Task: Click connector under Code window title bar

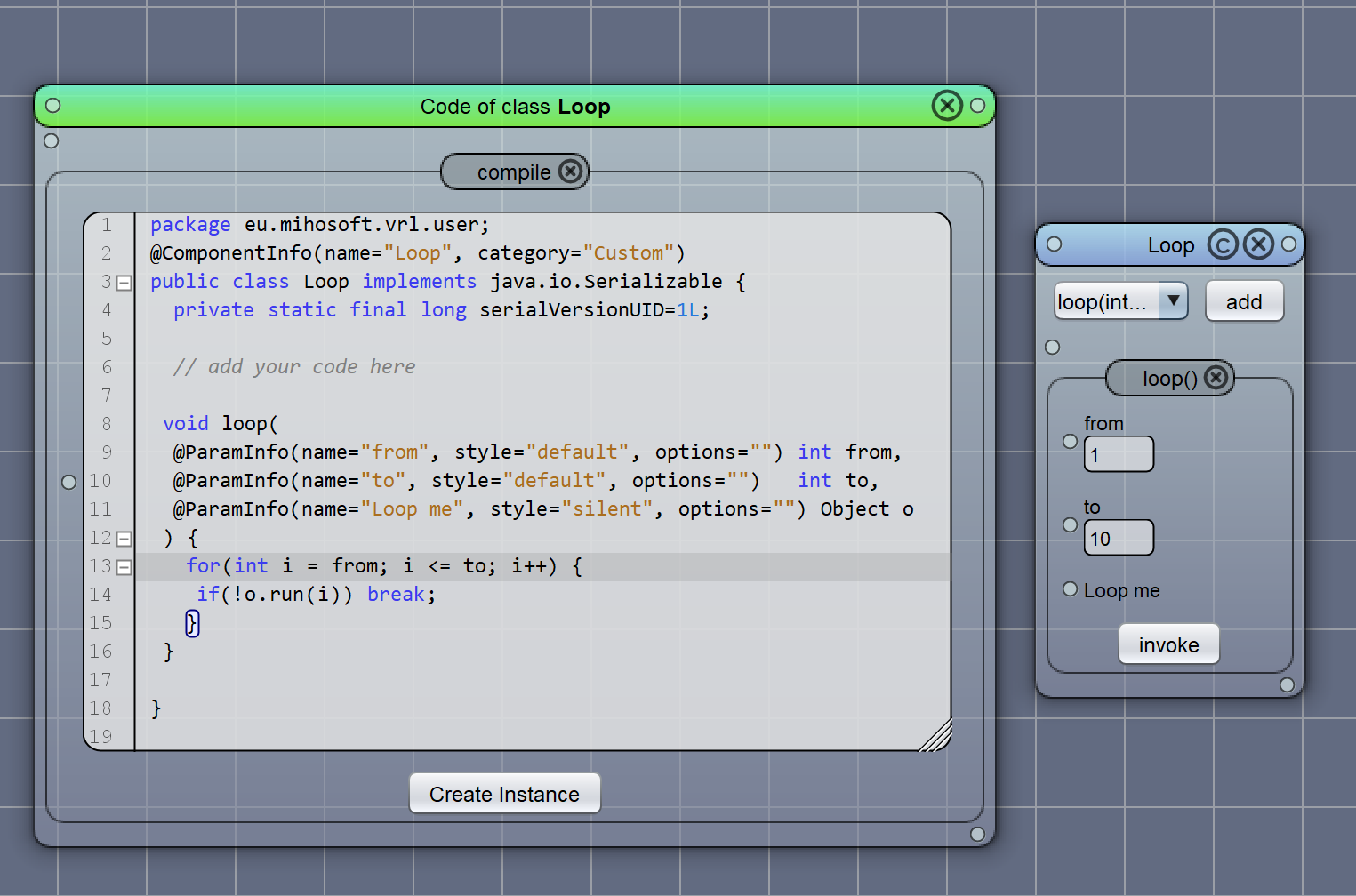Action: click(51, 140)
